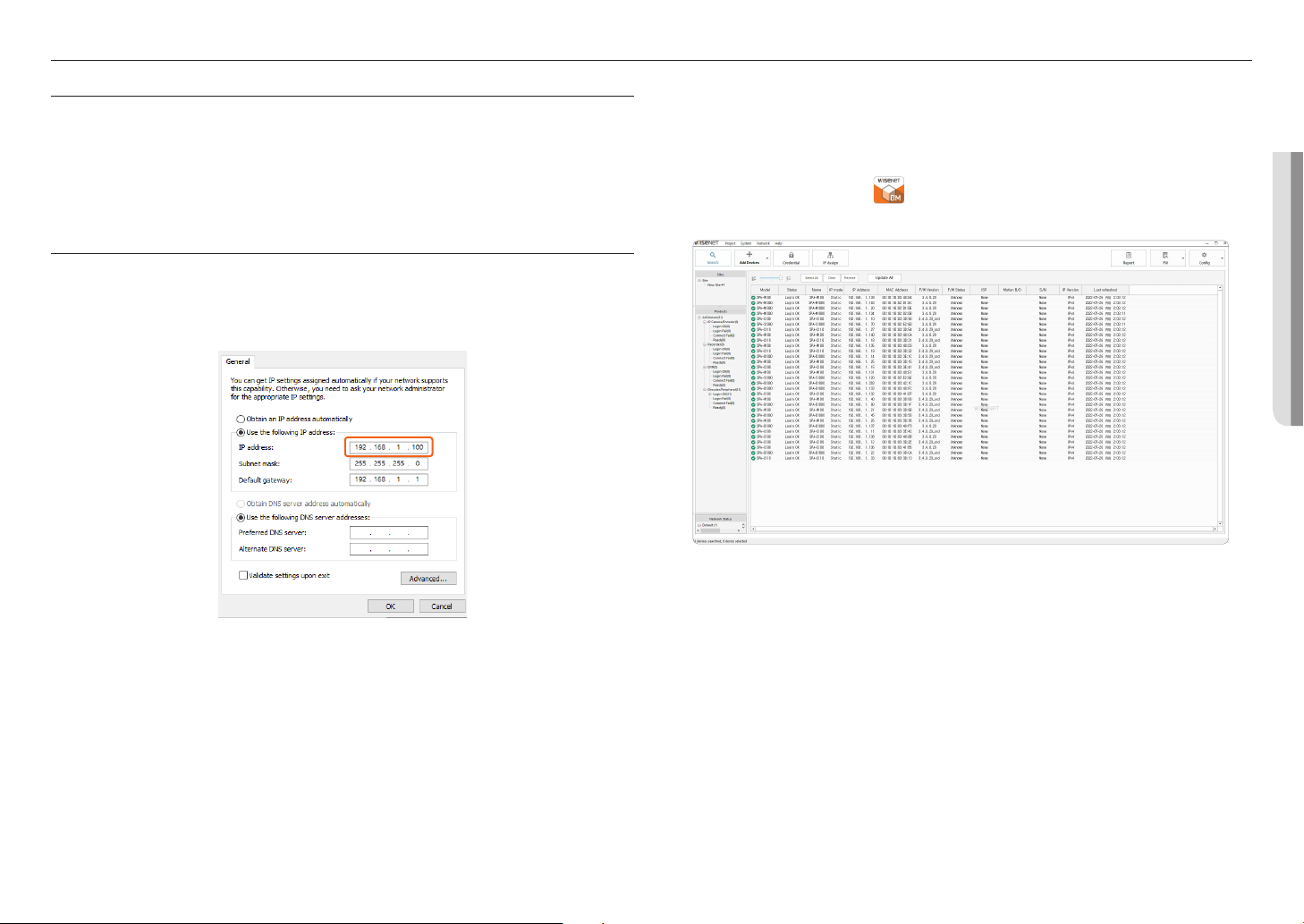This screenshot has height=924, width=1304.
Task: Maximize the Device Manager window
Action: (x=1216, y=243)
